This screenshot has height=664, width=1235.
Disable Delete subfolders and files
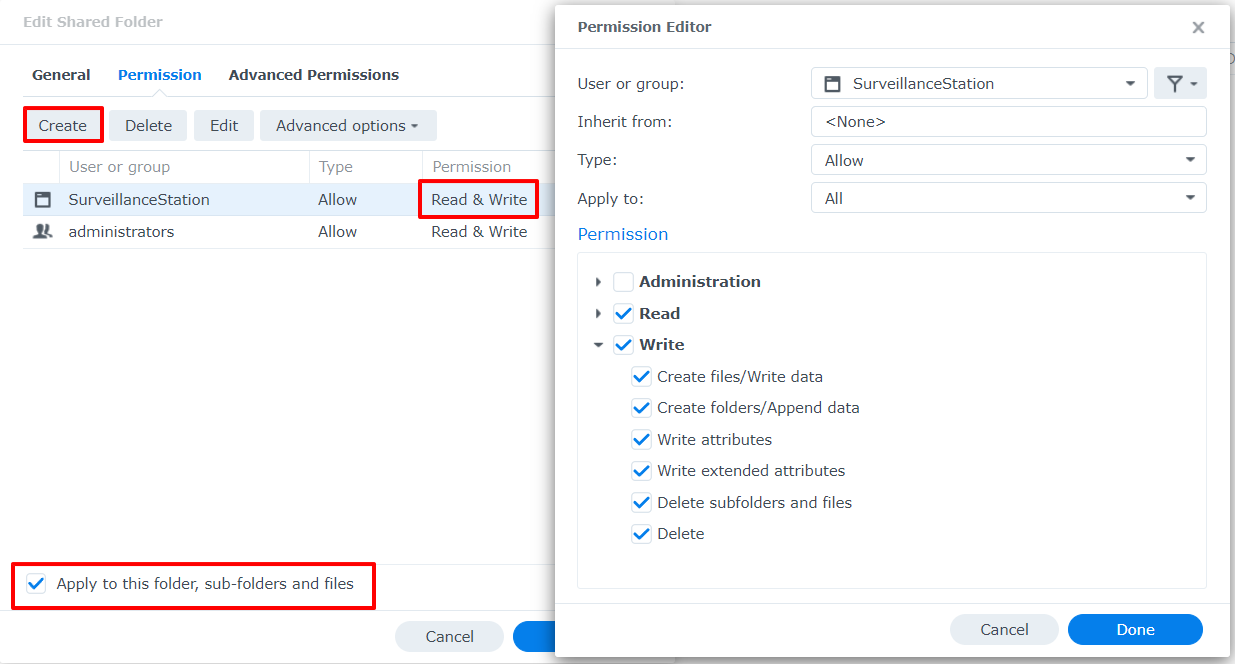[x=641, y=502]
